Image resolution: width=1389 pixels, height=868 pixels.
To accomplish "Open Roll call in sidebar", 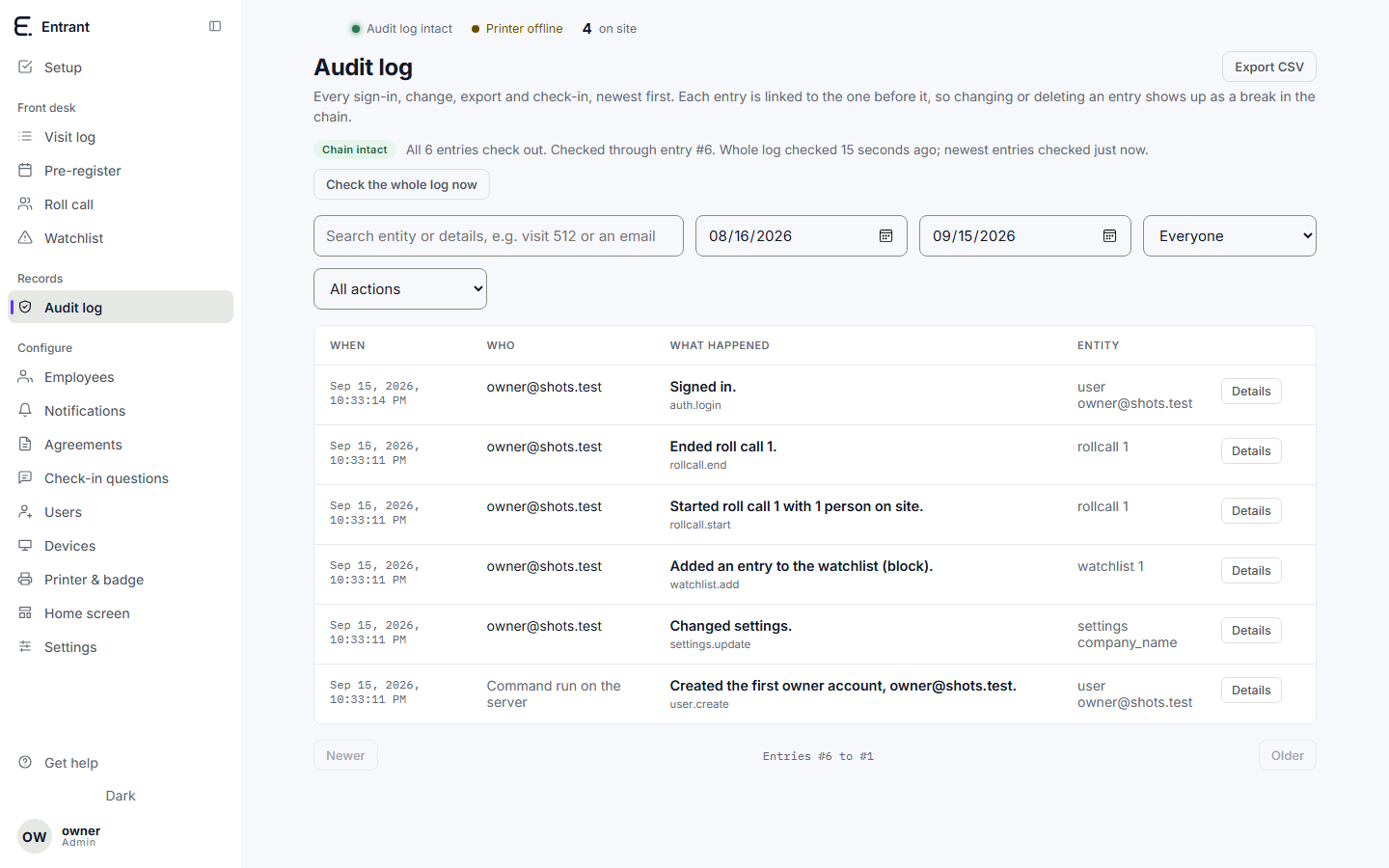I will point(121,204).
